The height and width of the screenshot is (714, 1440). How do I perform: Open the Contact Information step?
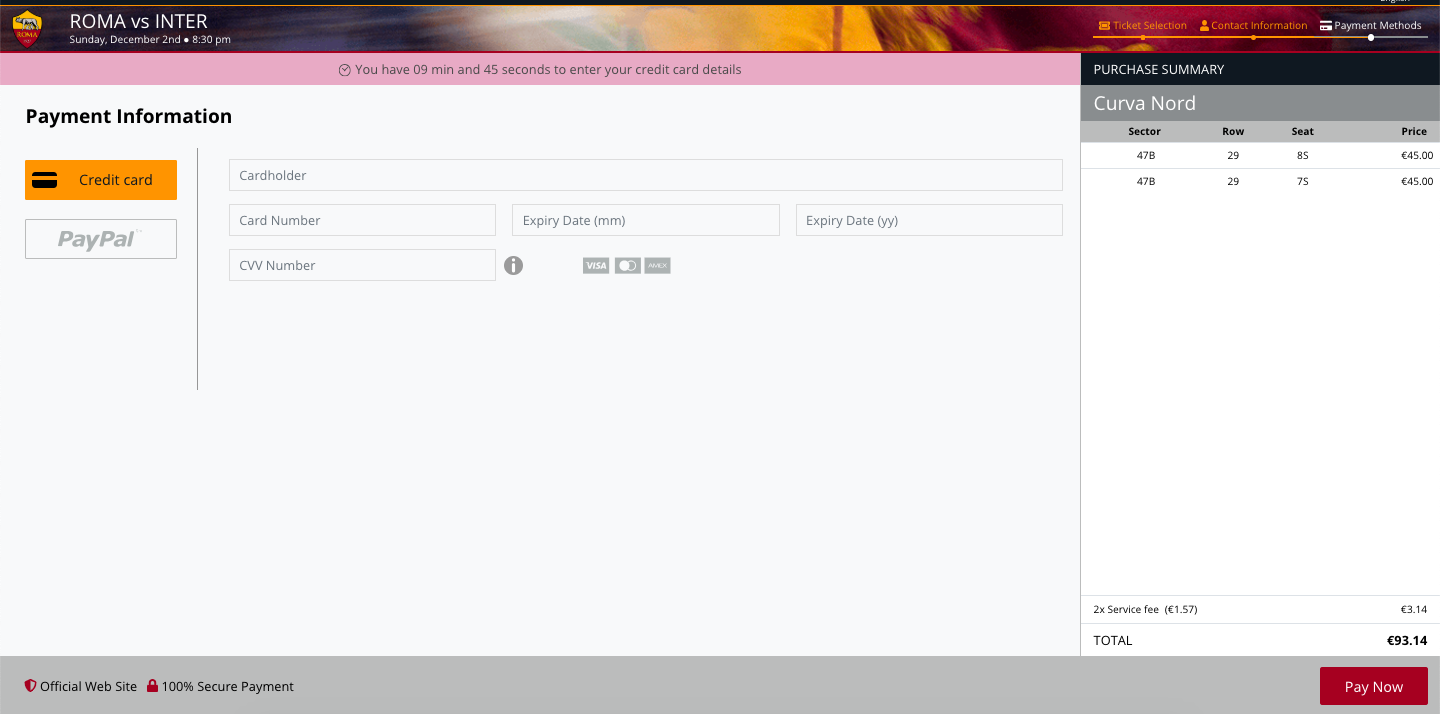[1253, 26]
